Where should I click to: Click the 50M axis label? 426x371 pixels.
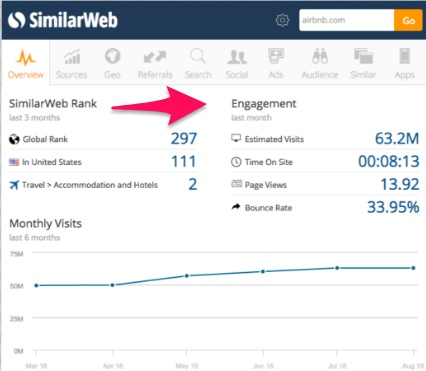17,286
